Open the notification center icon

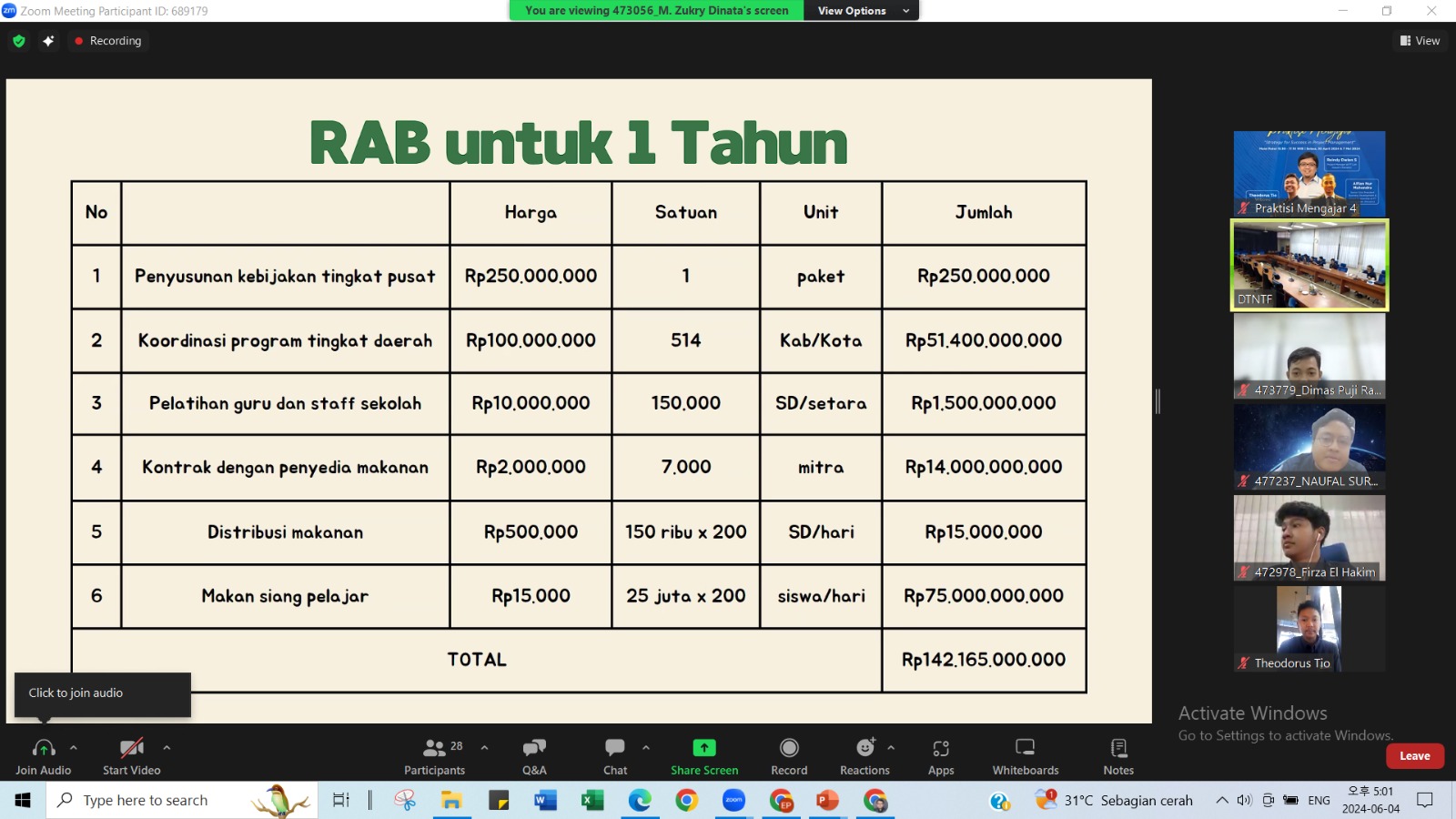pyautogui.click(x=1425, y=800)
